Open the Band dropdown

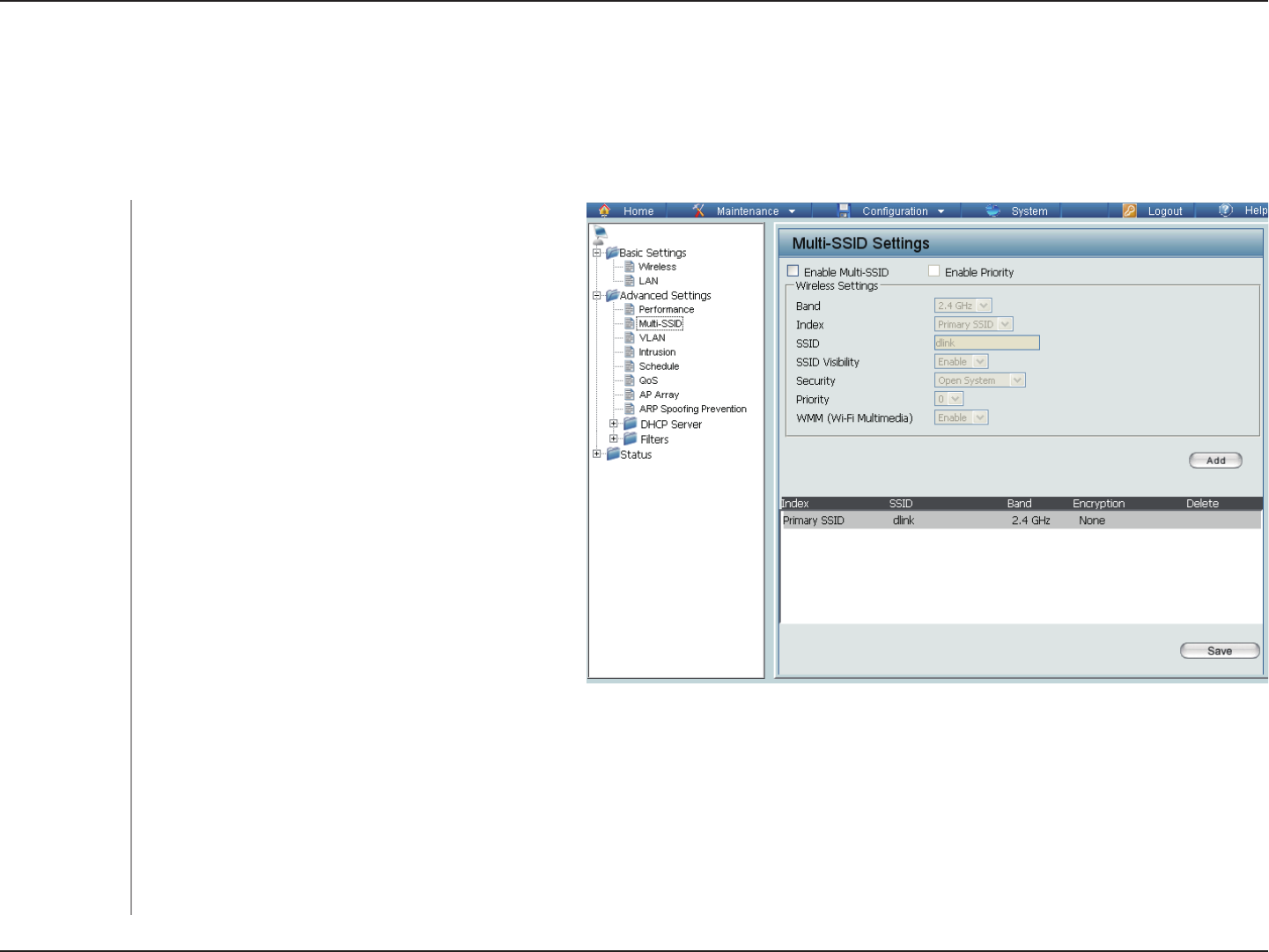pos(963,306)
